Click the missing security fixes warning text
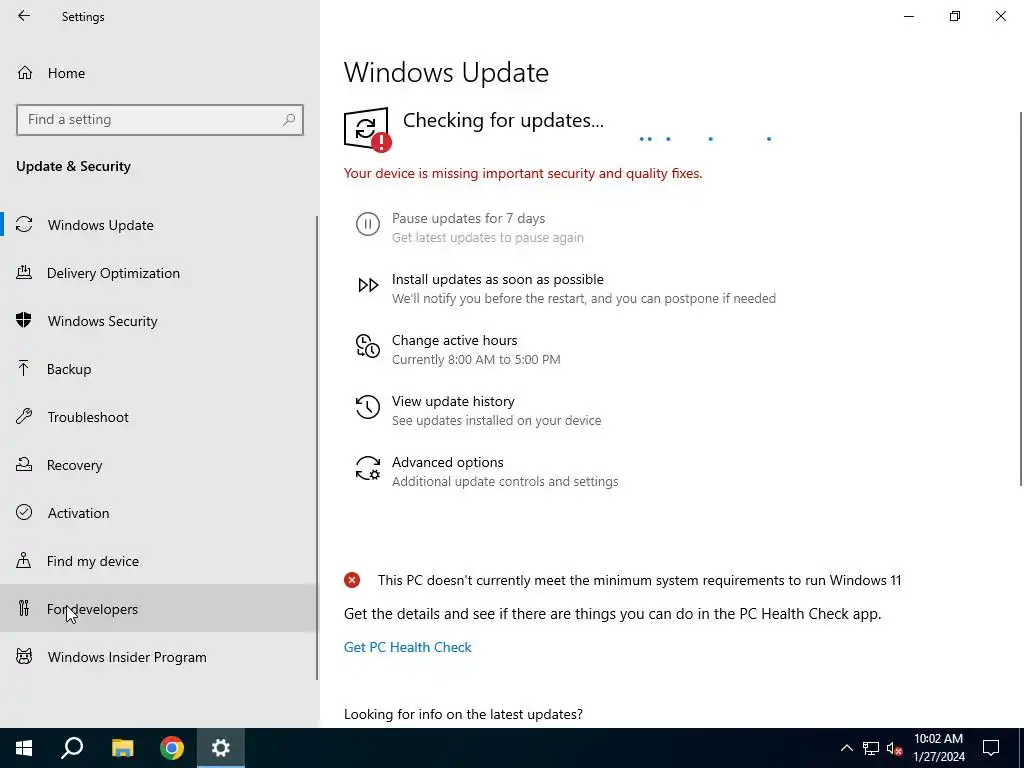1024x768 pixels. click(523, 174)
